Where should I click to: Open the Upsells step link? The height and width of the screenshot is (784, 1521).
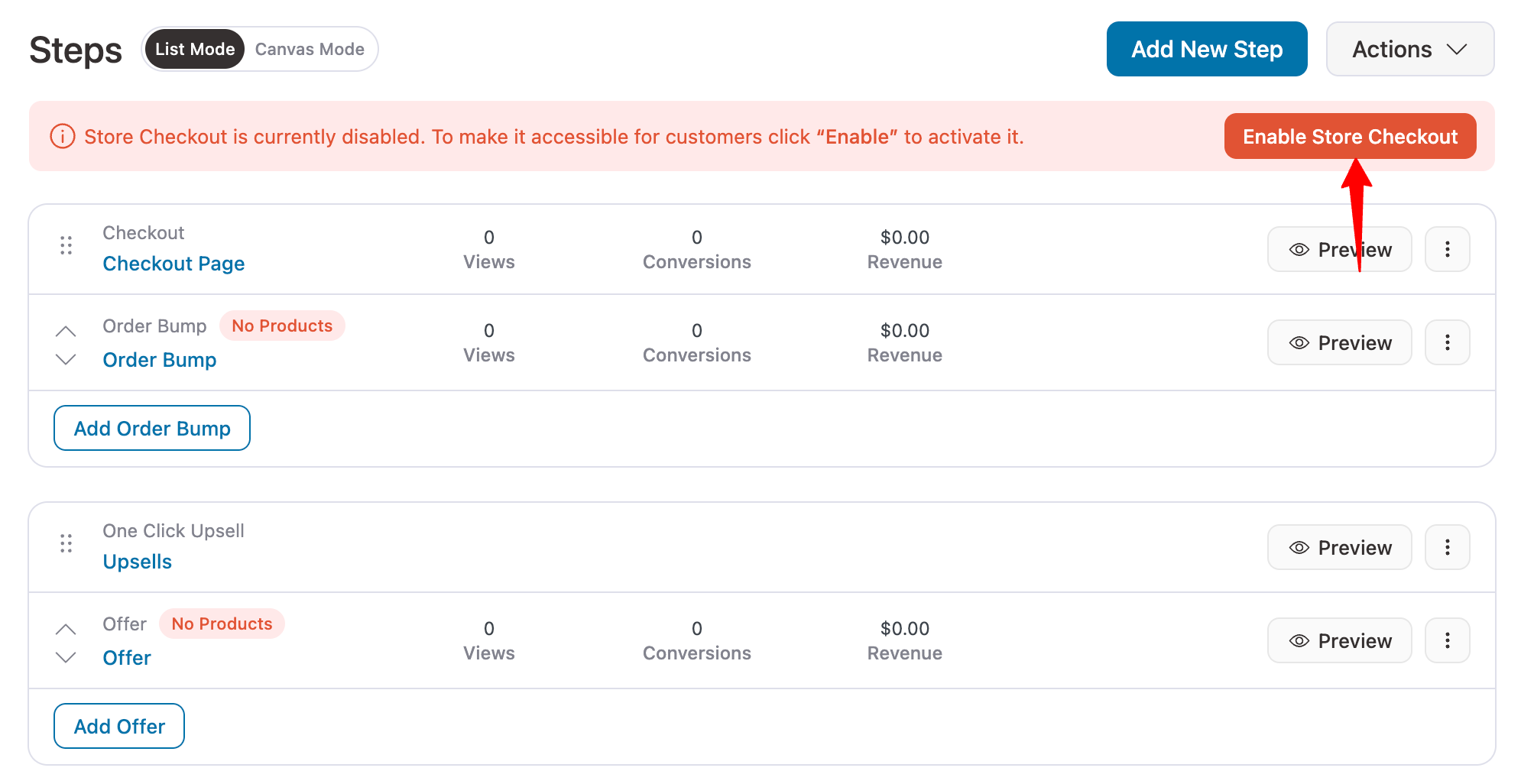click(x=138, y=562)
